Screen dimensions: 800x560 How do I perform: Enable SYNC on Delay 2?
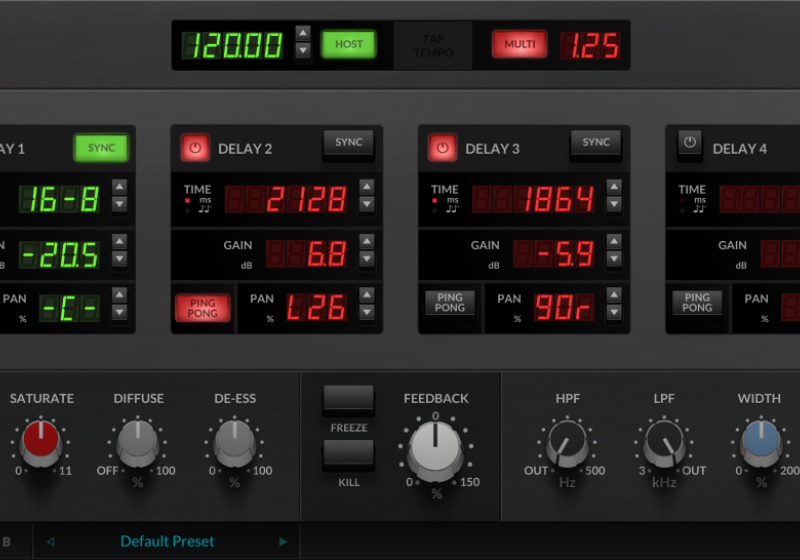click(348, 142)
